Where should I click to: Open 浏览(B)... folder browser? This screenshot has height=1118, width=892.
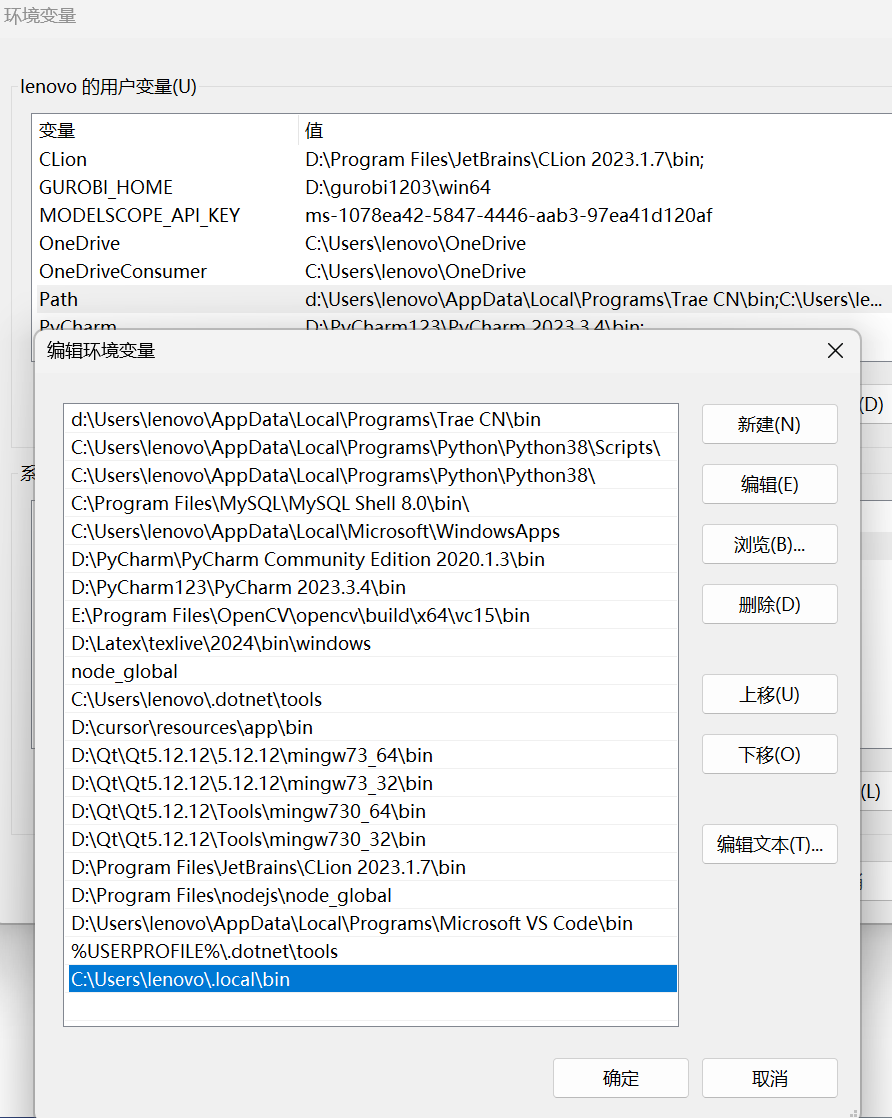coord(769,544)
